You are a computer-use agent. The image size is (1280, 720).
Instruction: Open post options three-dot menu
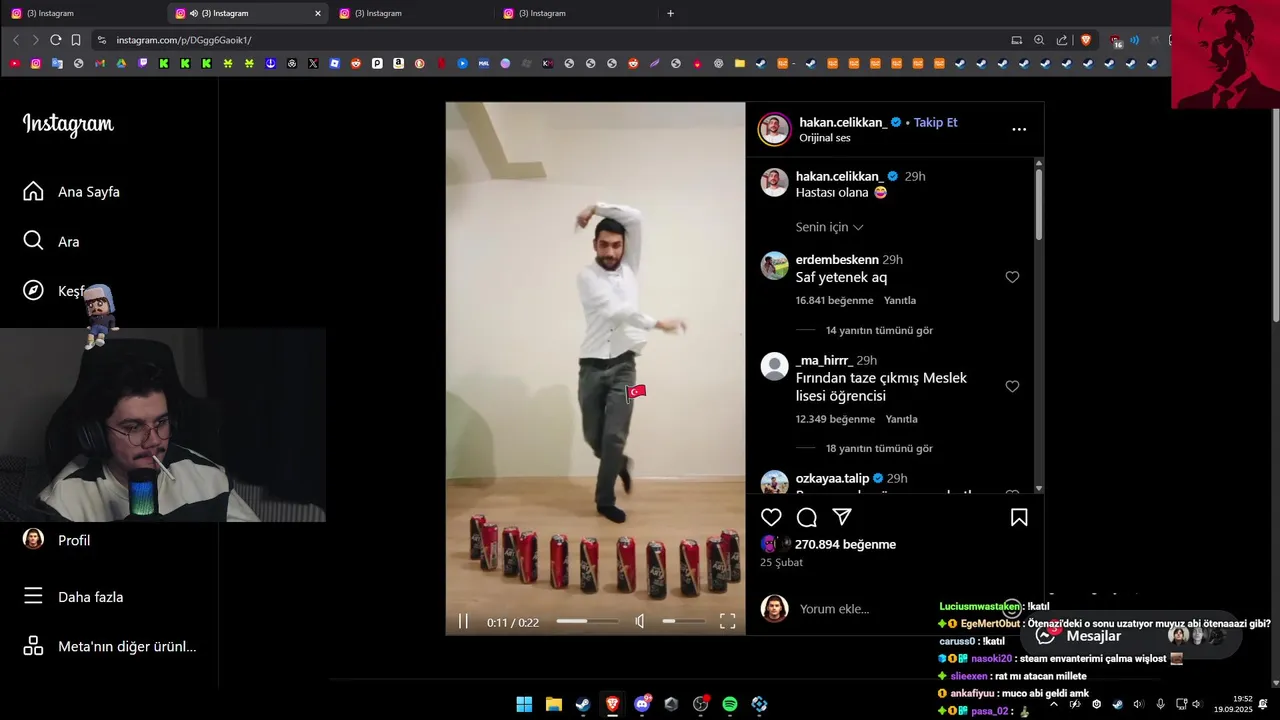(x=1019, y=129)
